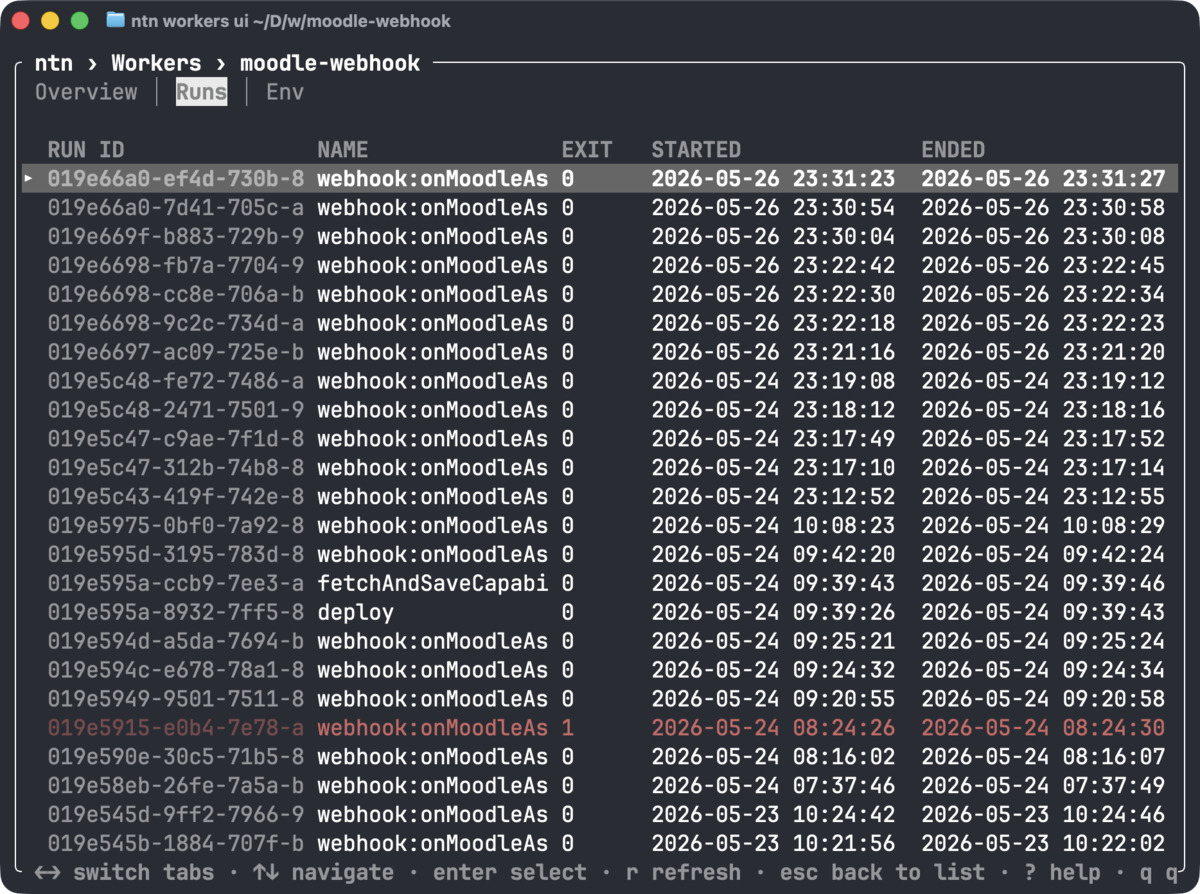The image size is (1200, 894).
Task: Click the folder icon in the title bar
Action: coord(115,20)
